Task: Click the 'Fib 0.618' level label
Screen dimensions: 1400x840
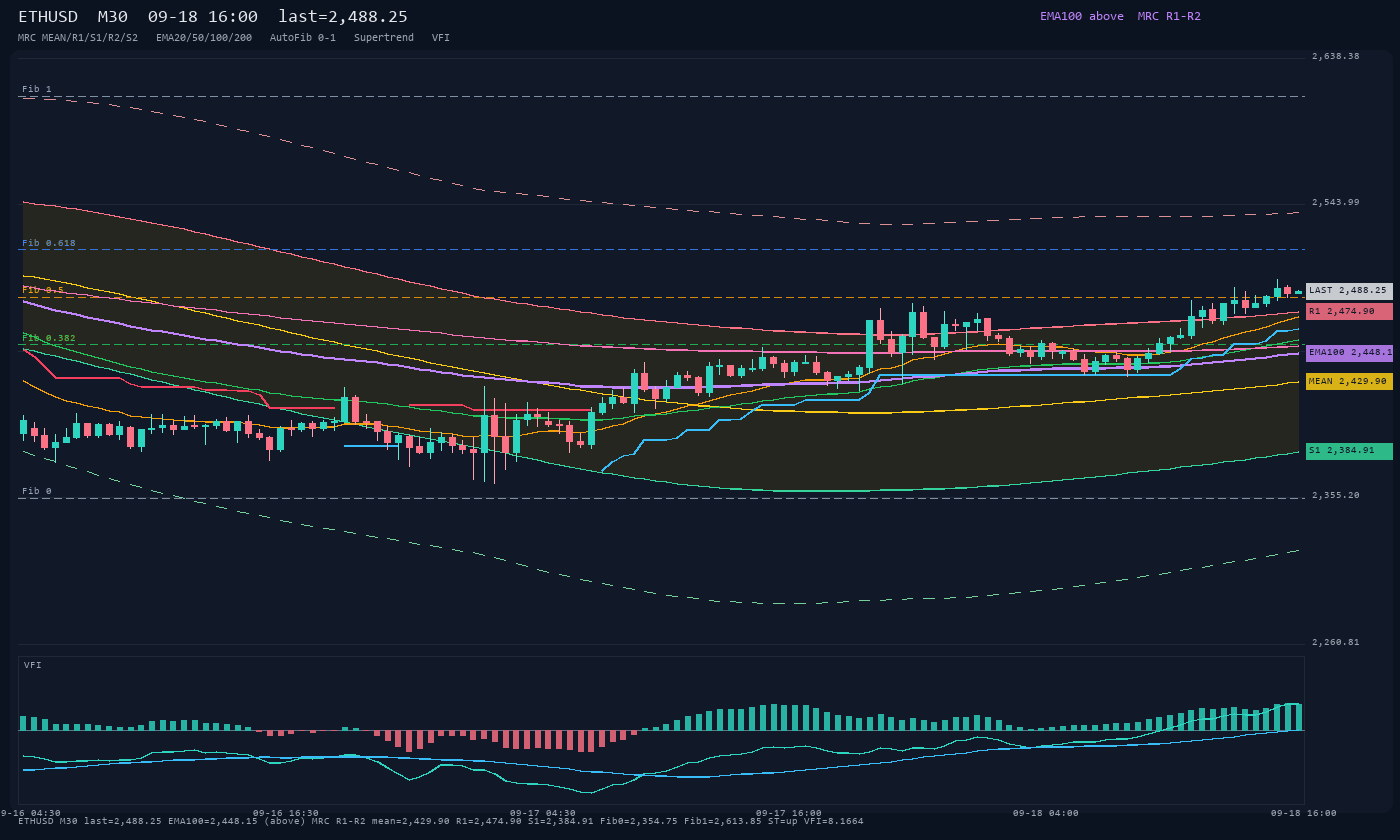Action: click(x=49, y=243)
